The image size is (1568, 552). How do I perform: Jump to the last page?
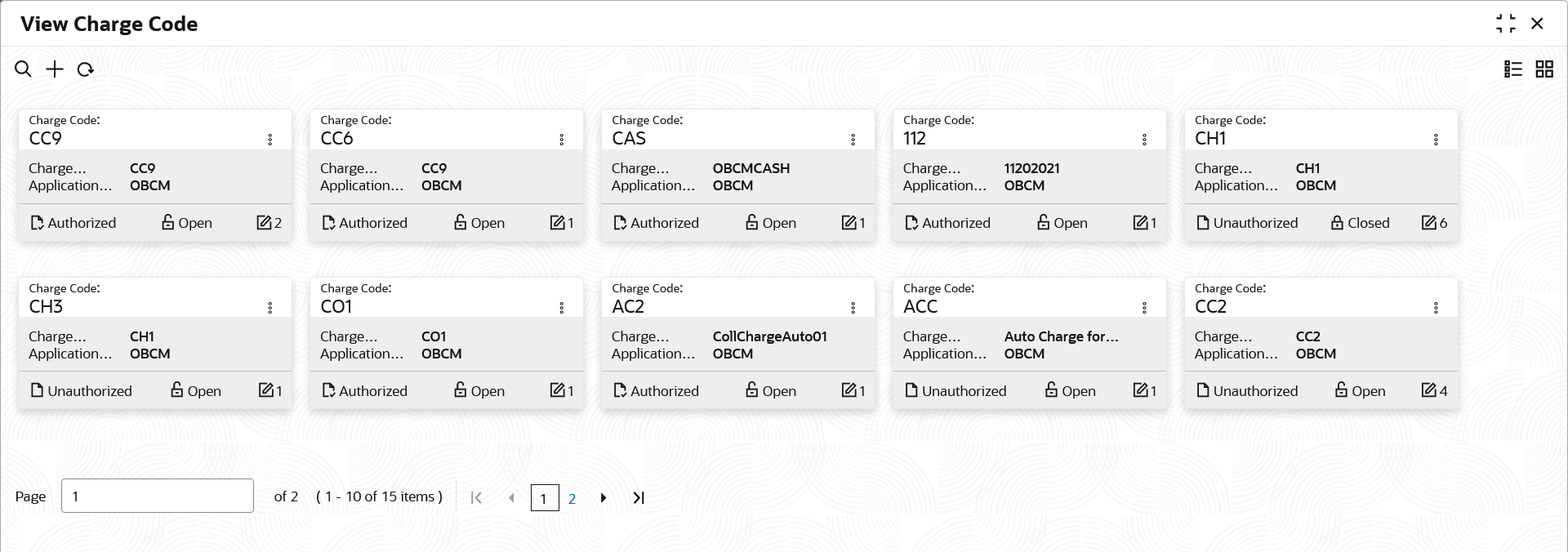point(639,498)
